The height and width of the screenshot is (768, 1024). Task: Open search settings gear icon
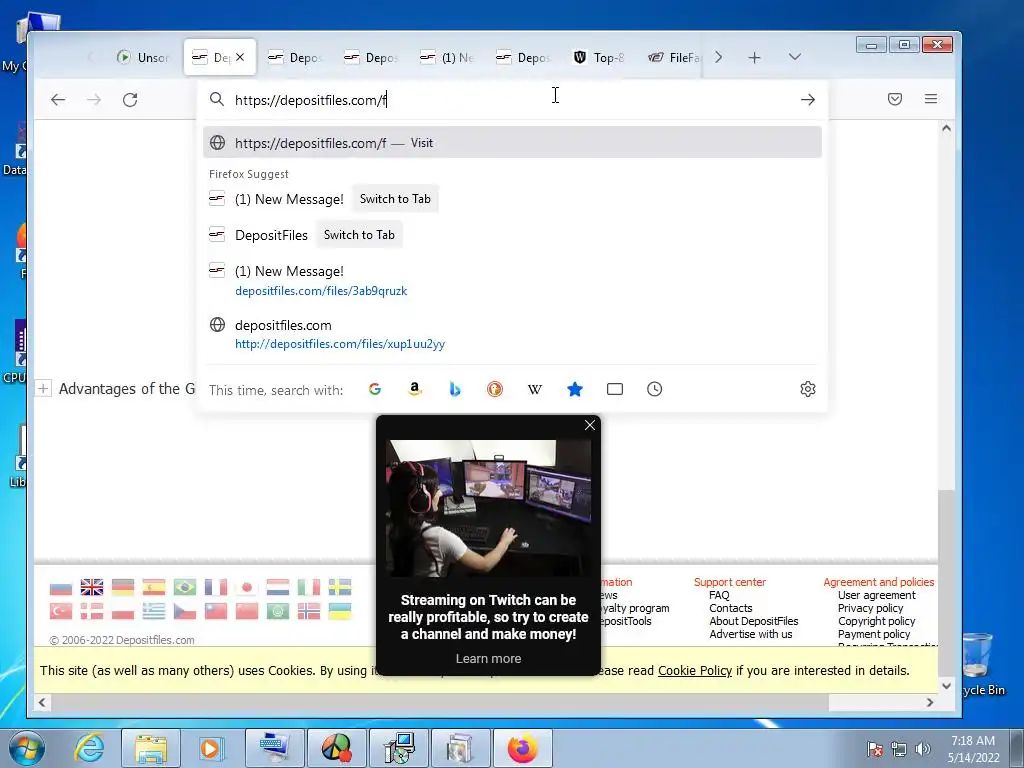point(808,389)
